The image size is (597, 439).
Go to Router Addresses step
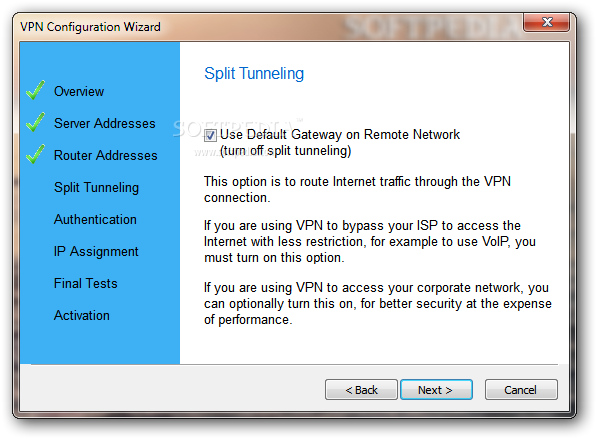[x=105, y=155]
